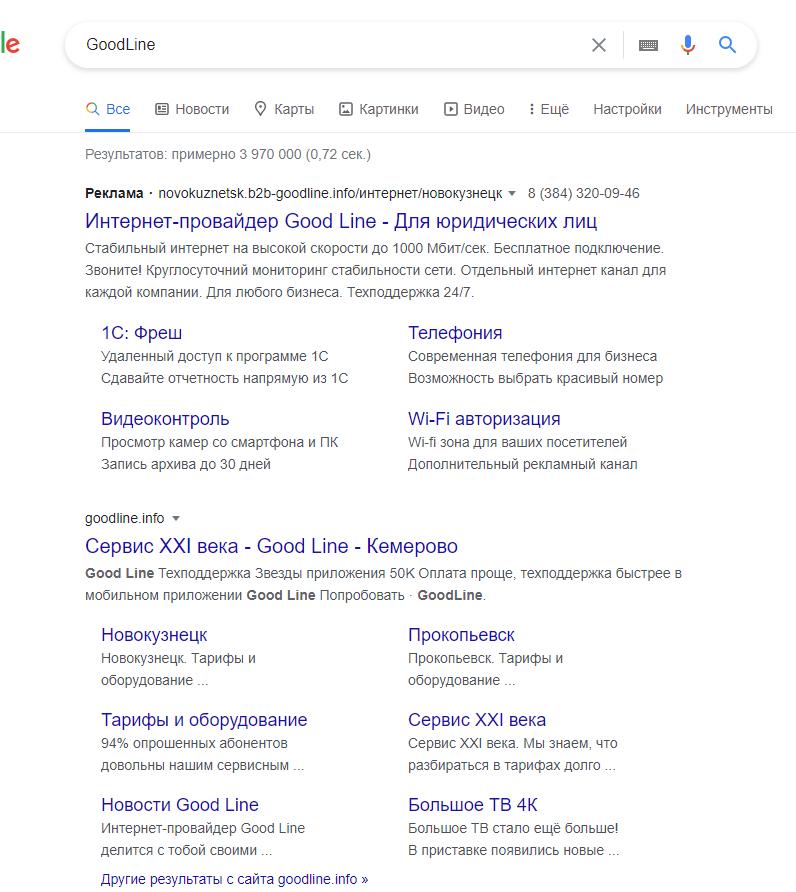The width and height of the screenshot is (796, 892).
Task: Clear the search box with the X icon
Action: [599, 45]
